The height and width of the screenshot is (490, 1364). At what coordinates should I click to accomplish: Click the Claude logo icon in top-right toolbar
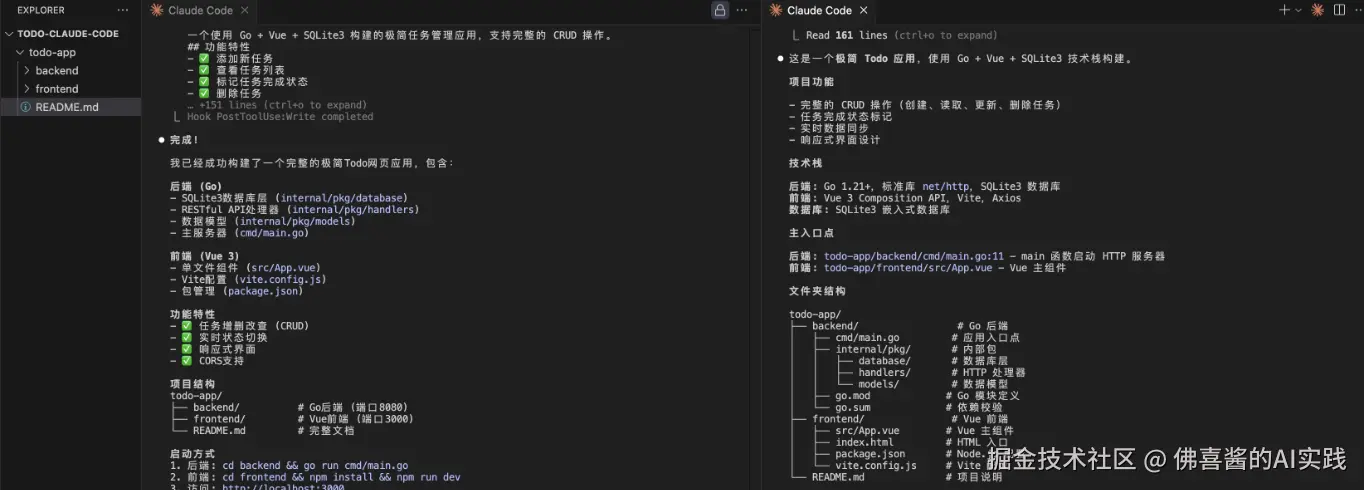coord(1317,10)
